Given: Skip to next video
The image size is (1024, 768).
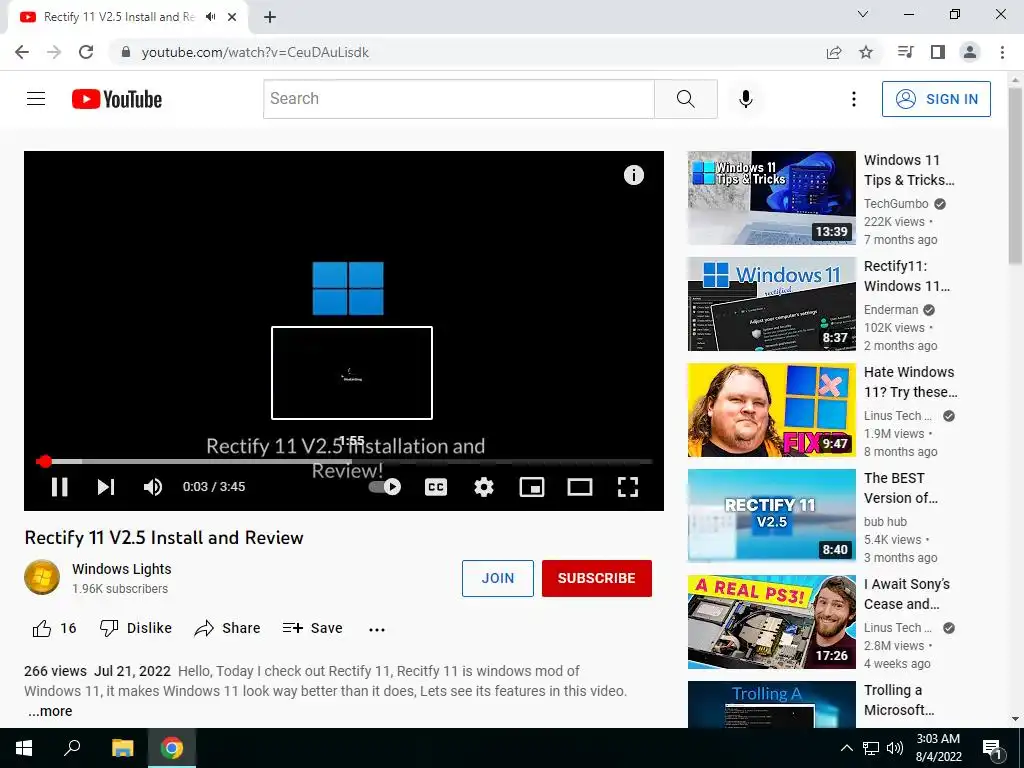Looking at the screenshot, I should click(x=106, y=487).
